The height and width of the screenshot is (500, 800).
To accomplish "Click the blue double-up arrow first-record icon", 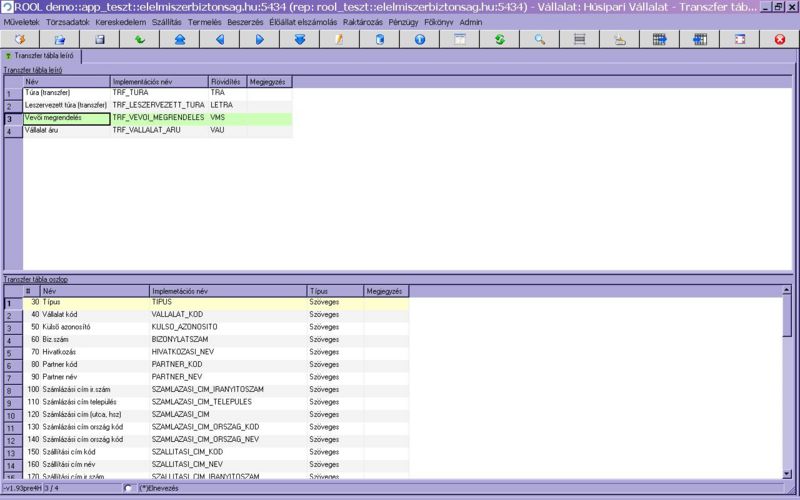I will 180,39.
